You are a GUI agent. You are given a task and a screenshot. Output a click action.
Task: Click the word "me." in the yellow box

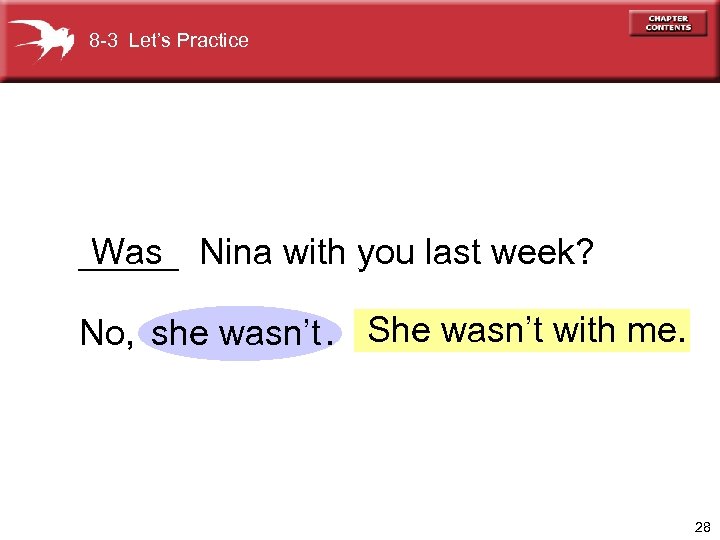pos(659,330)
